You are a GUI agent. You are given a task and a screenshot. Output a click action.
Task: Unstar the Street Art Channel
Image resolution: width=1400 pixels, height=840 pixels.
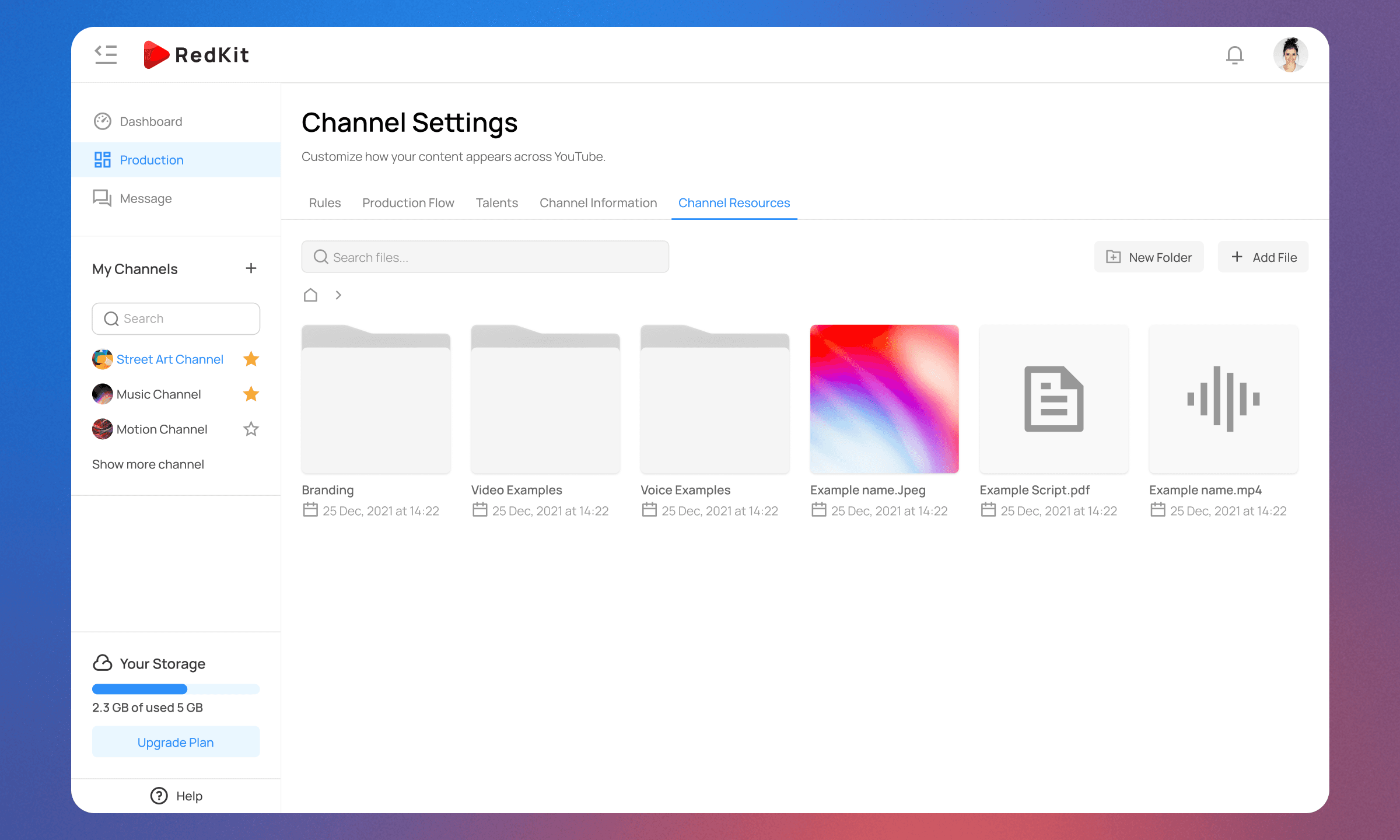tap(251, 359)
